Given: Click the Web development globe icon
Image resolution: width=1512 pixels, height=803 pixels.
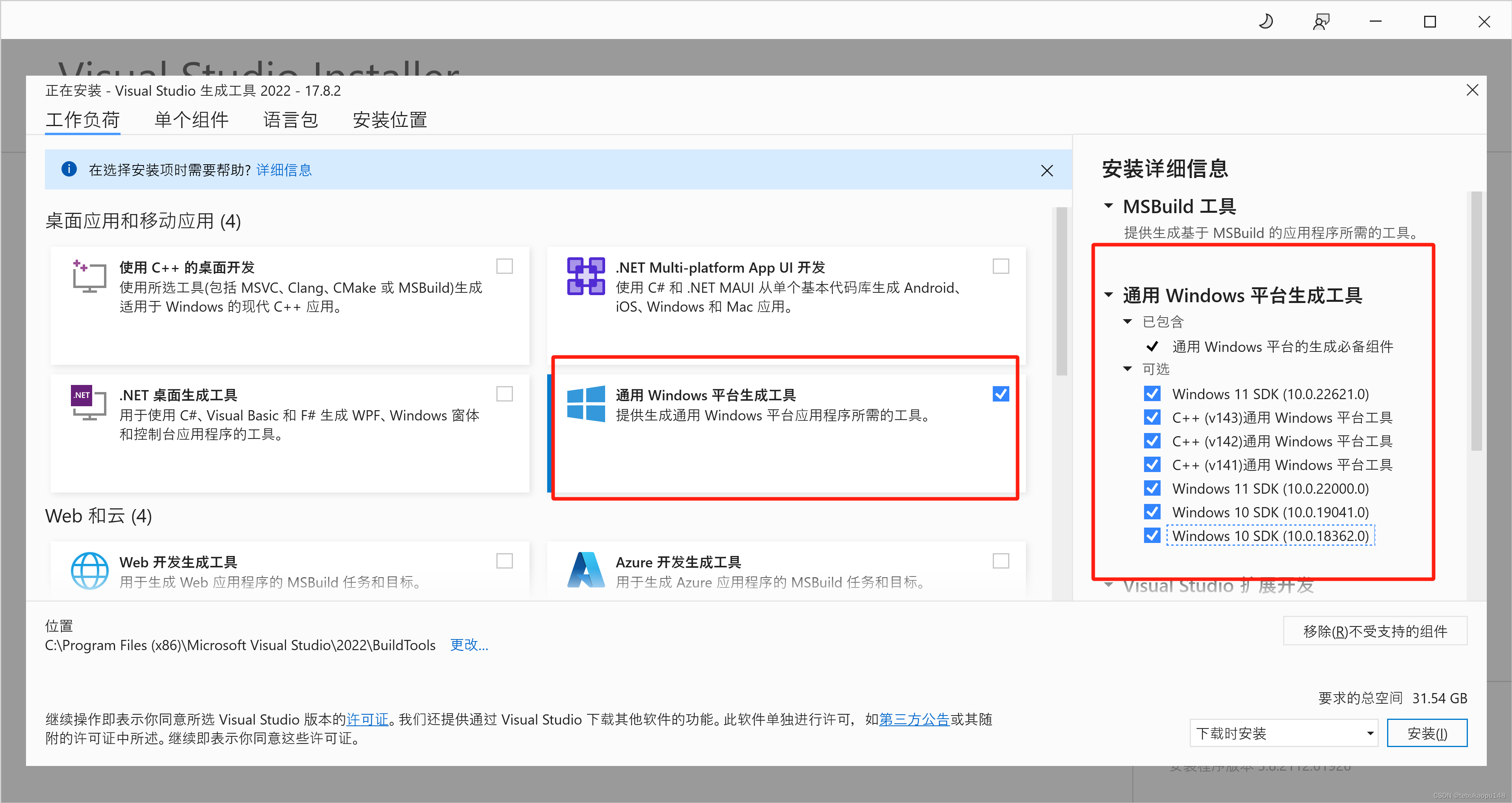Looking at the screenshot, I should 89,571.
